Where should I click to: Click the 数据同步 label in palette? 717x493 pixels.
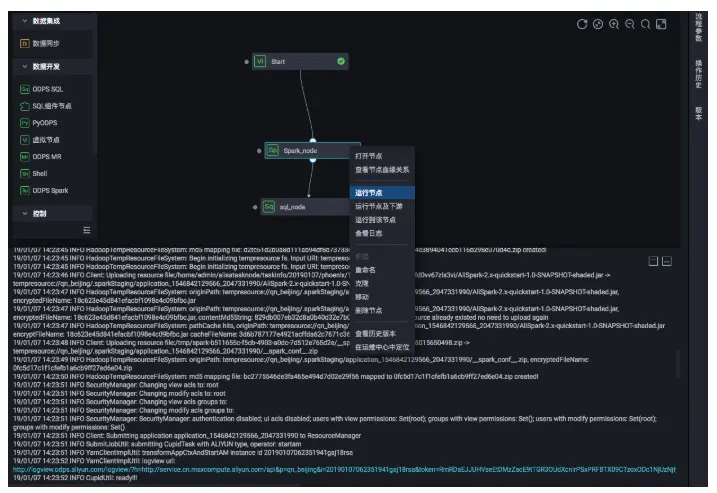(x=46, y=43)
